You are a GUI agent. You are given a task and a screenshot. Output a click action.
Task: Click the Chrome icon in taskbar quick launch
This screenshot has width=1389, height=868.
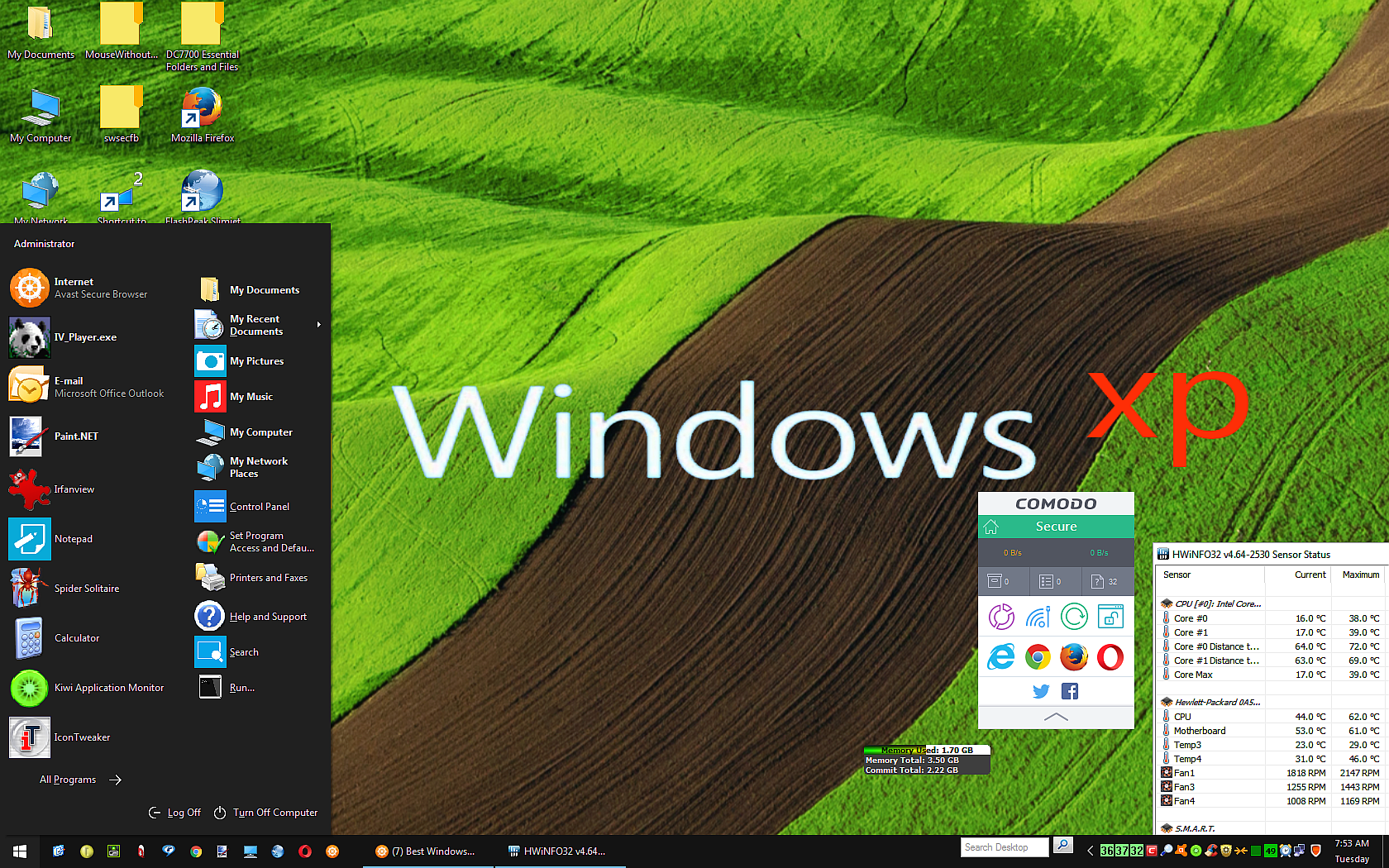[196, 851]
